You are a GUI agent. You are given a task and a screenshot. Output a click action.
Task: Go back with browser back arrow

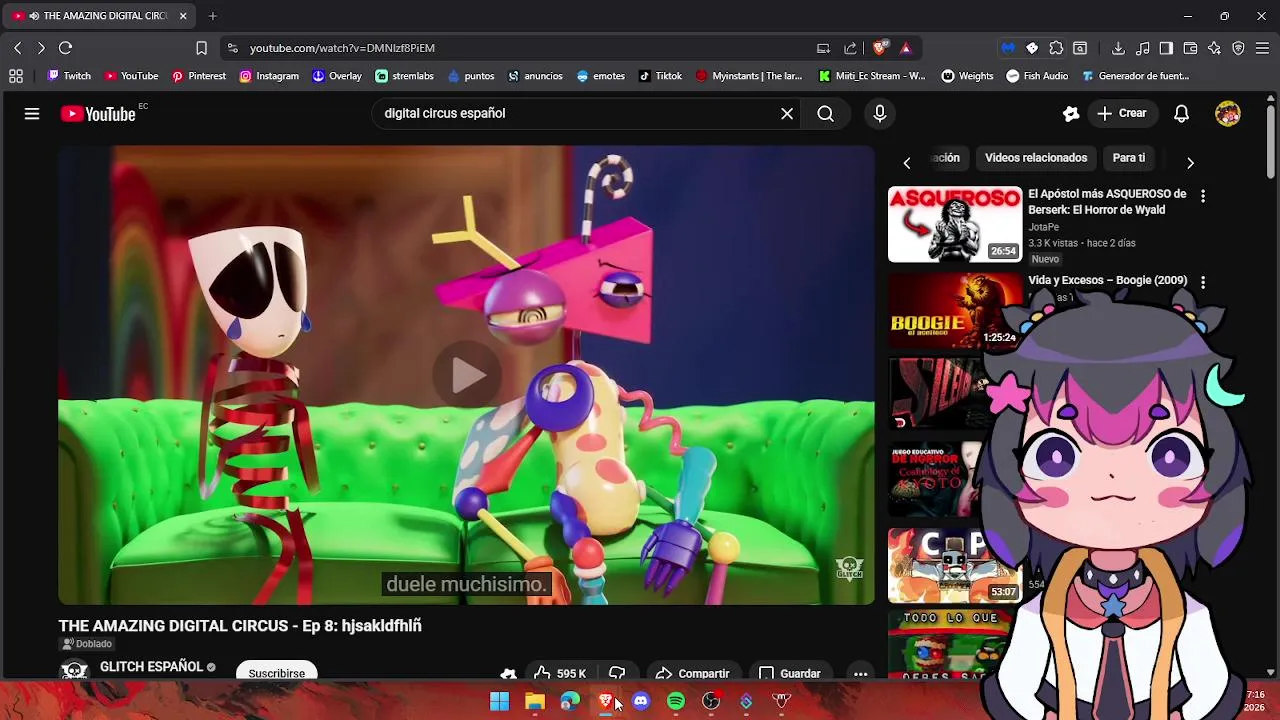(x=17, y=48)
